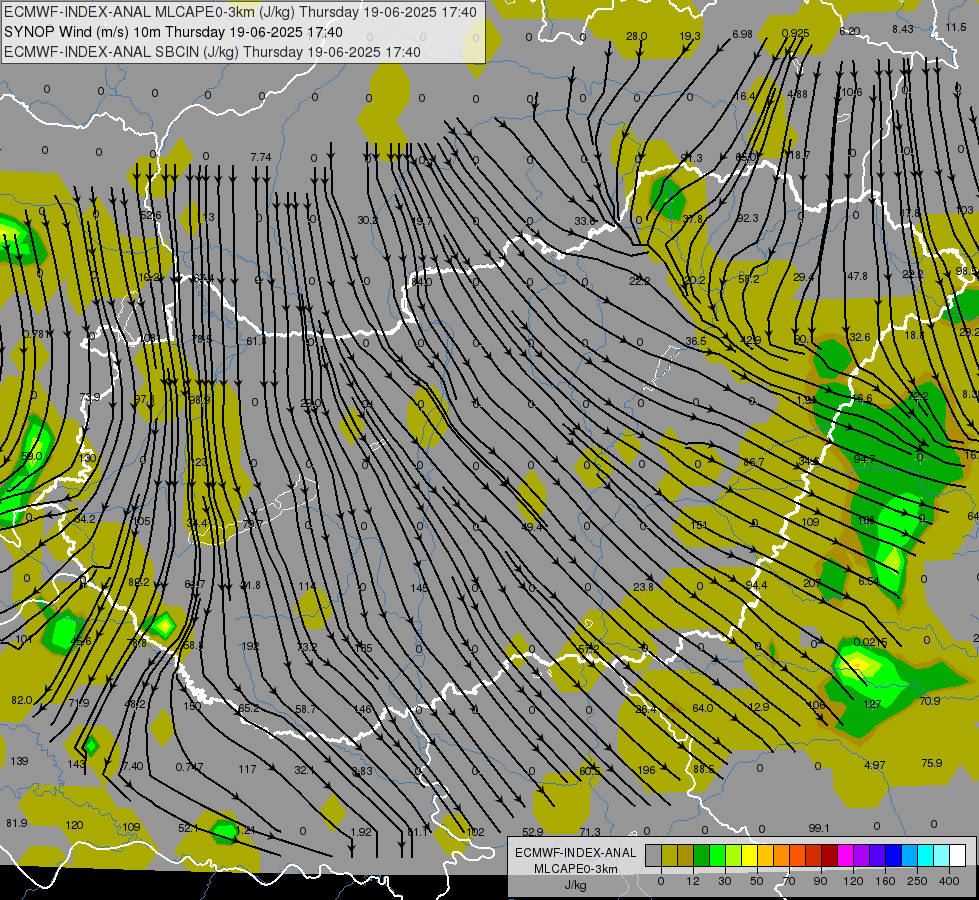Click the map value 192
Screen dimensions: 979x900
click(250, 646)
